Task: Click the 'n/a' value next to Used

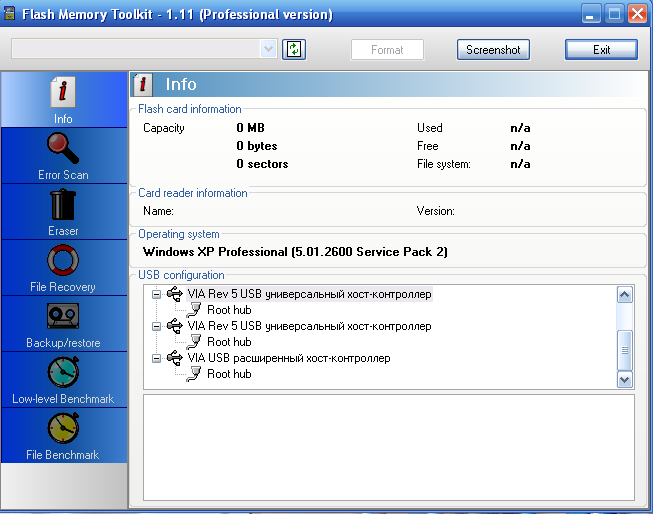Action: [520, 128]
